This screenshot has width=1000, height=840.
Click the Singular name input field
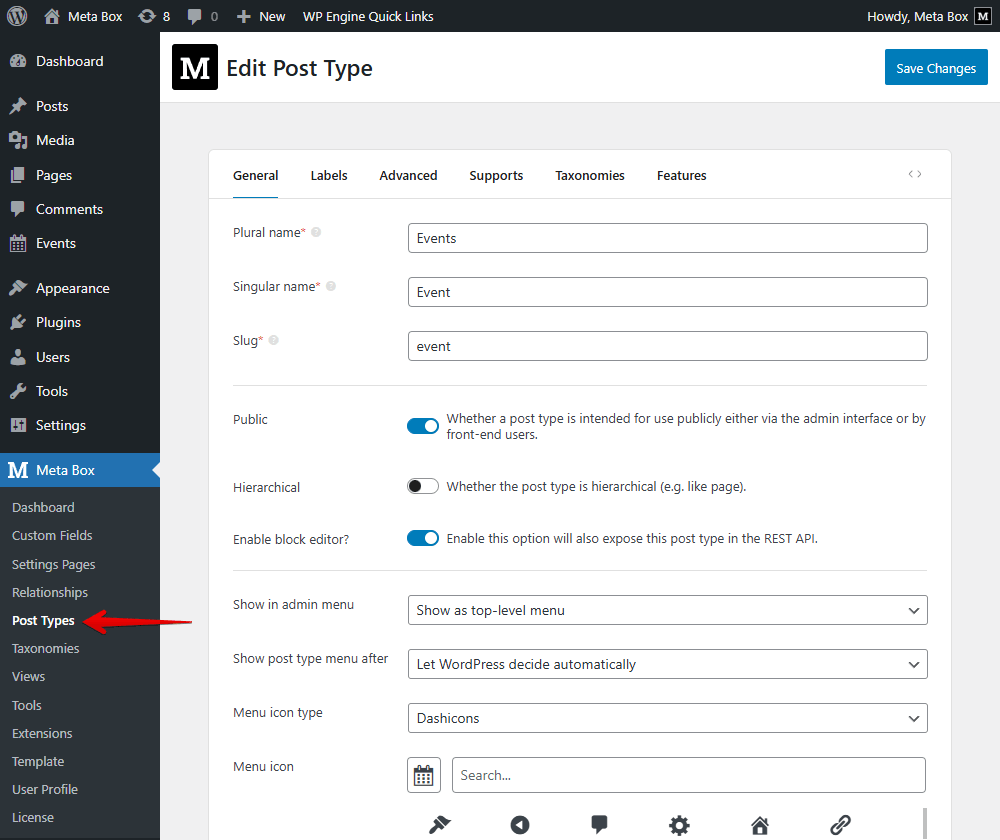667,292
